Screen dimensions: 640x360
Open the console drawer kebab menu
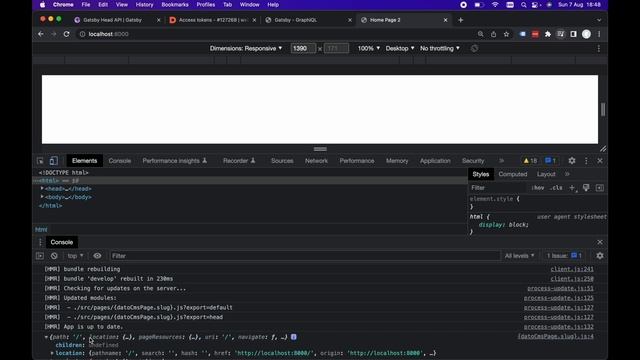click(40, 242)
